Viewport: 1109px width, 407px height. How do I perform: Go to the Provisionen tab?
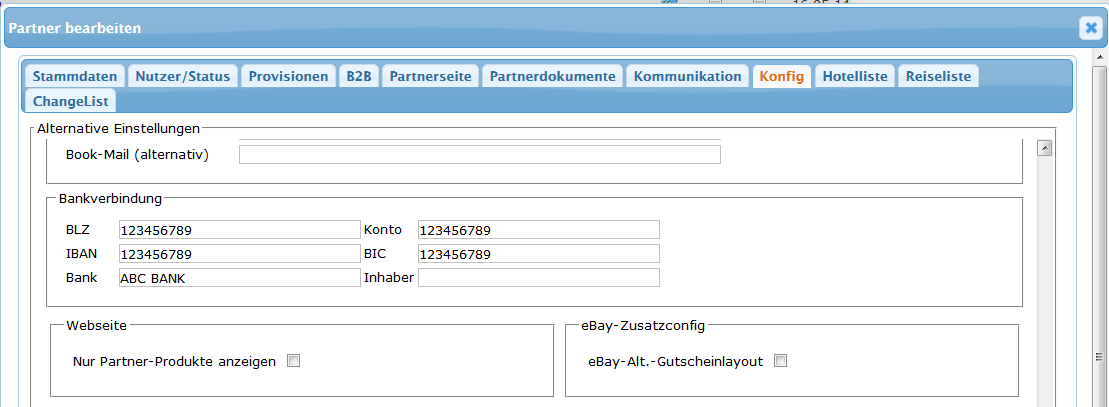[x=288, y=76]
